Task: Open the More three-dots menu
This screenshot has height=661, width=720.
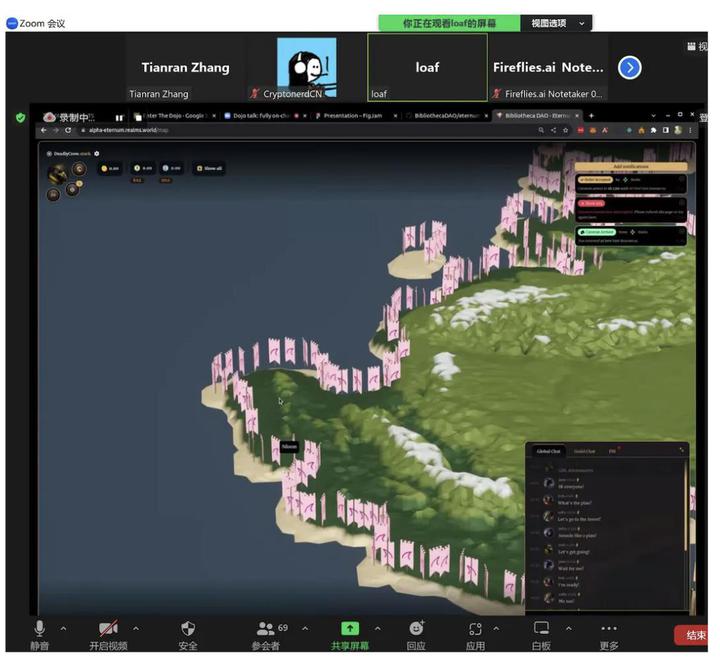Action: (x=609, y=634)
